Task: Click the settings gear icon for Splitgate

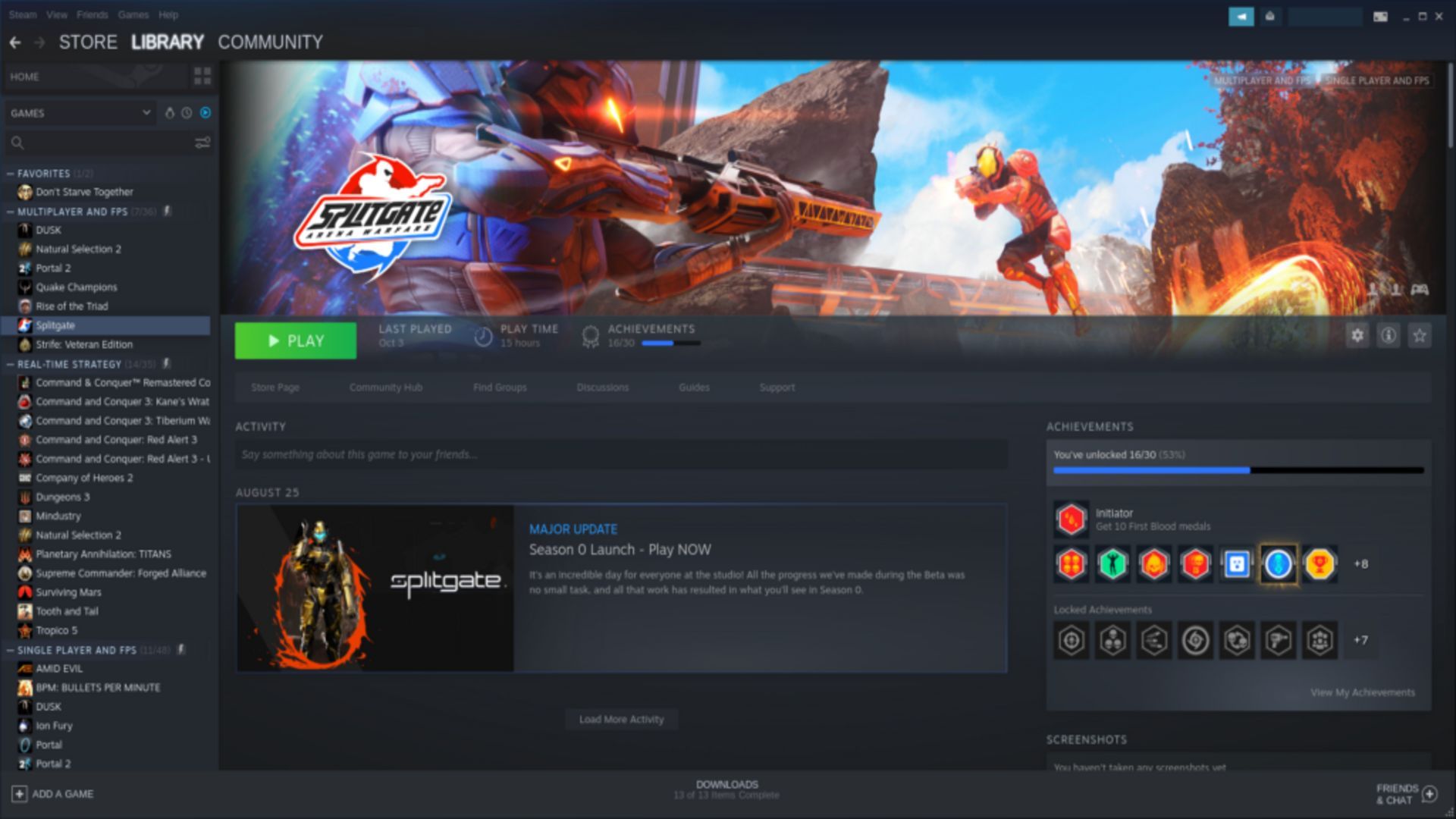Action: 1358,335
